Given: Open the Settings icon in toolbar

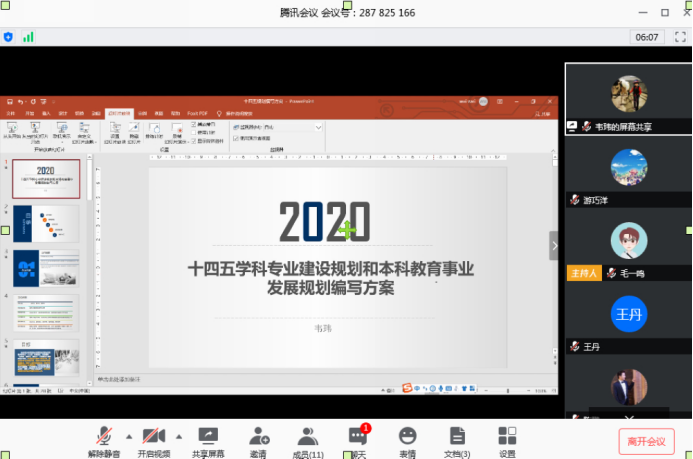Looking at the screenshot, I should point(507,436).
